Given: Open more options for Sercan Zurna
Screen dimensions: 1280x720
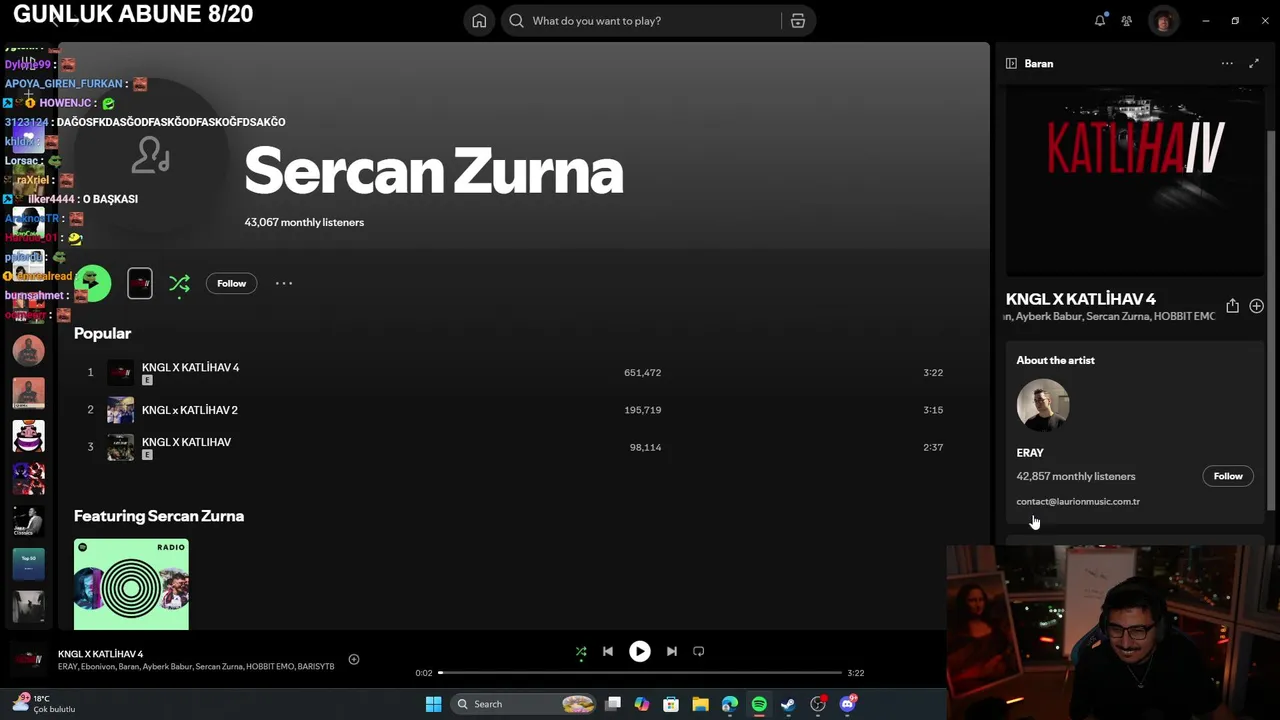Looking at the screenshot, I should [x=284, y=283].
